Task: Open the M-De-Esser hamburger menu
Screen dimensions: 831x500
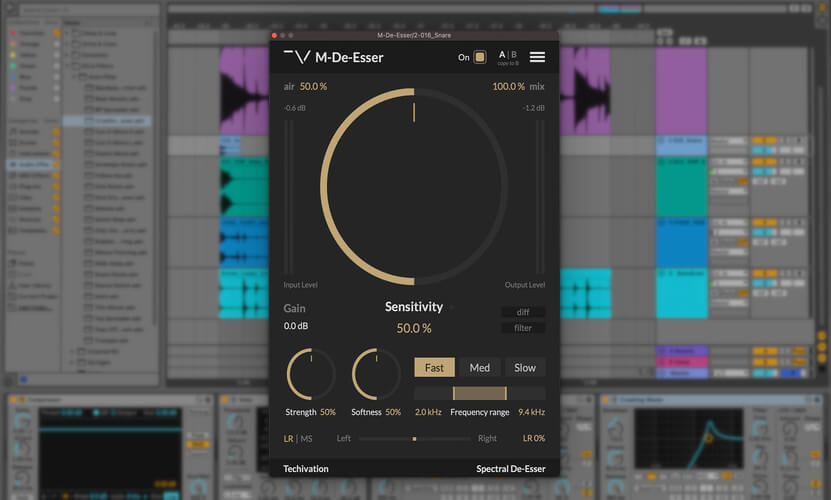Action: (x=537, y=57)
